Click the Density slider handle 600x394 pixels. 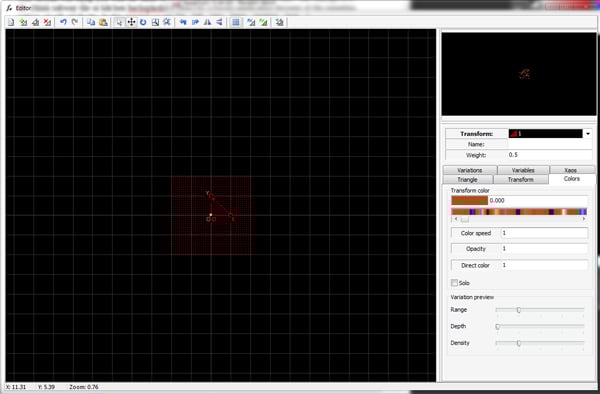click(518, 343)
